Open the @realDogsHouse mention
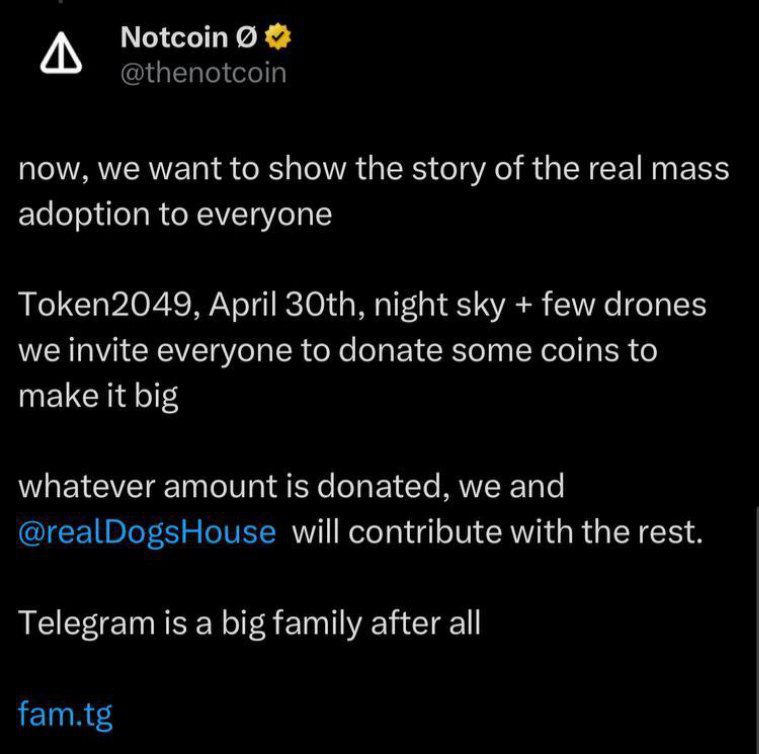 coord(147,532)
